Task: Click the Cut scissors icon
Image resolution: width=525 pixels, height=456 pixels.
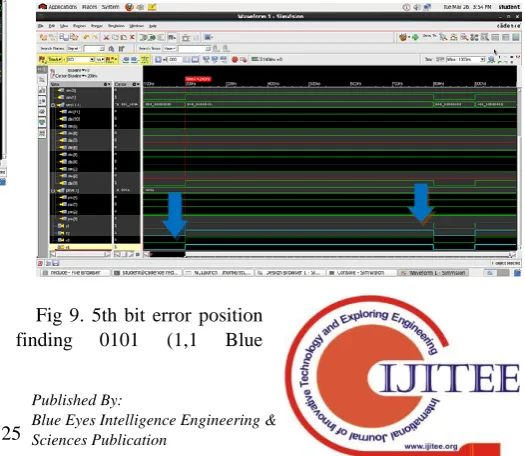Action: coord(106,37)
